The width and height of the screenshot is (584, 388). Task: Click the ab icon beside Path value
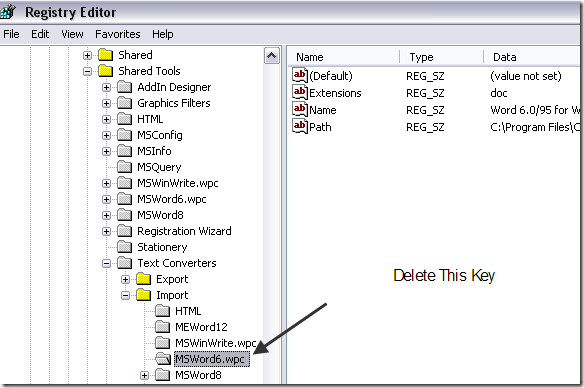point(300,127)
